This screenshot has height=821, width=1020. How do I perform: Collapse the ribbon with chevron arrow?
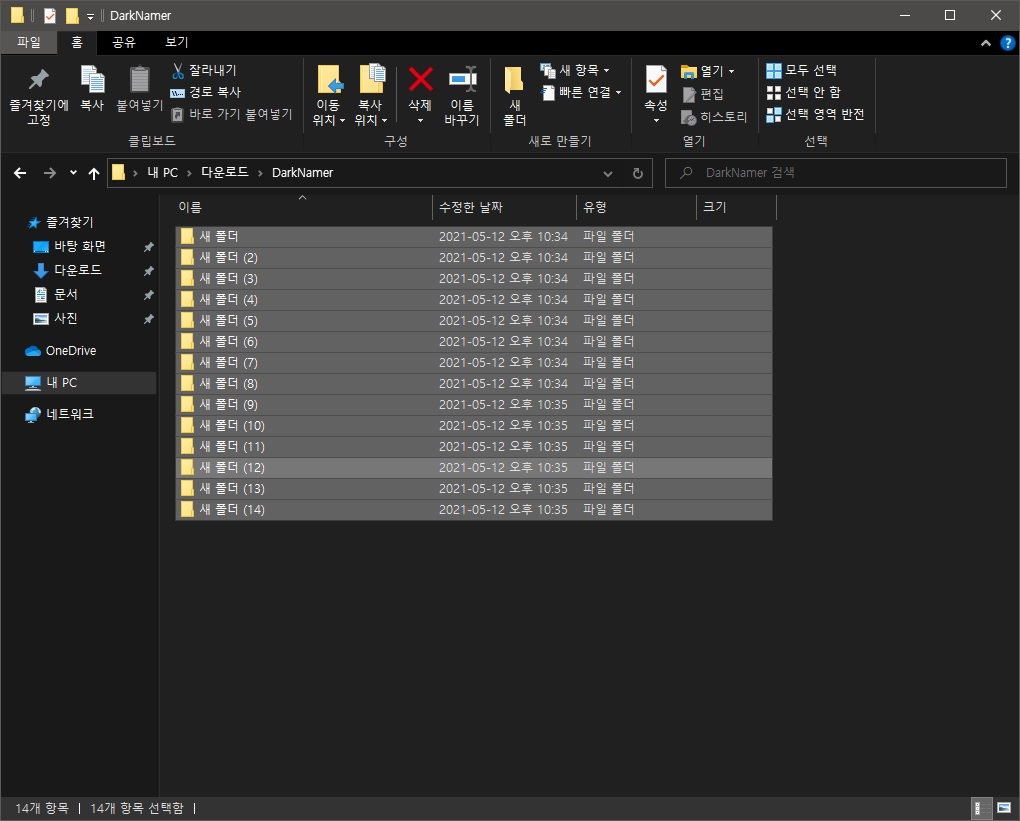(986, 43)
